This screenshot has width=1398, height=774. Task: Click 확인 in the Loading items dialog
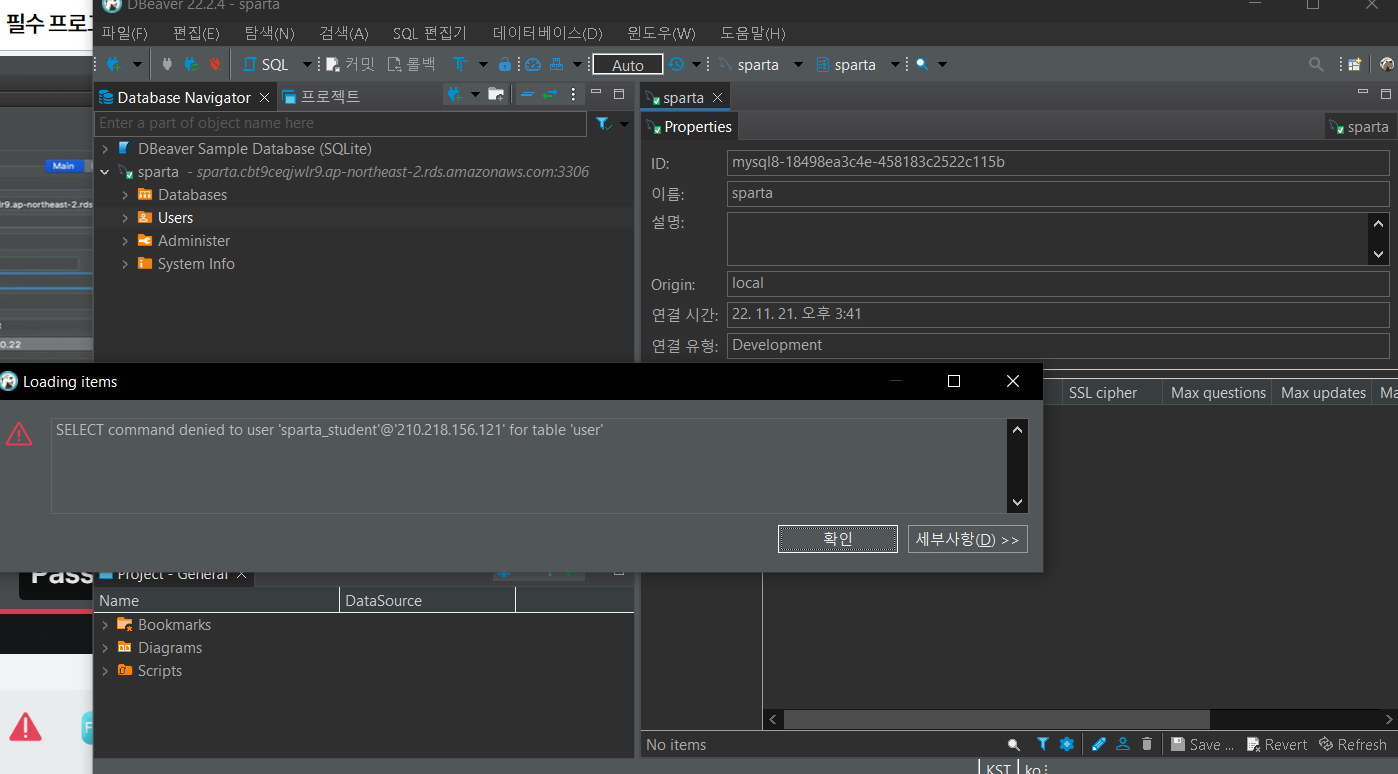click(838, 539)
